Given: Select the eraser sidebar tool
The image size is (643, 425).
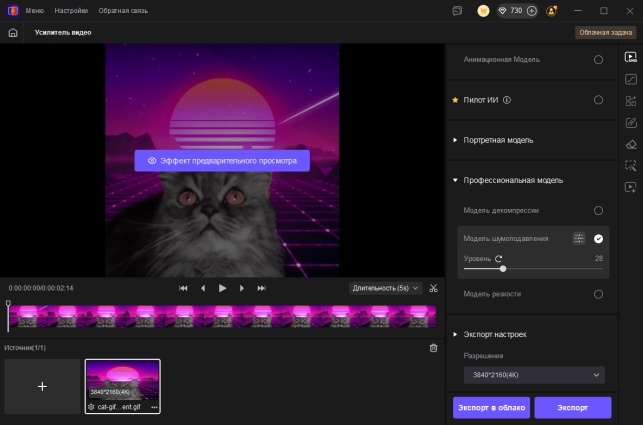Looking at the screenshot, I should coord(631,144).
